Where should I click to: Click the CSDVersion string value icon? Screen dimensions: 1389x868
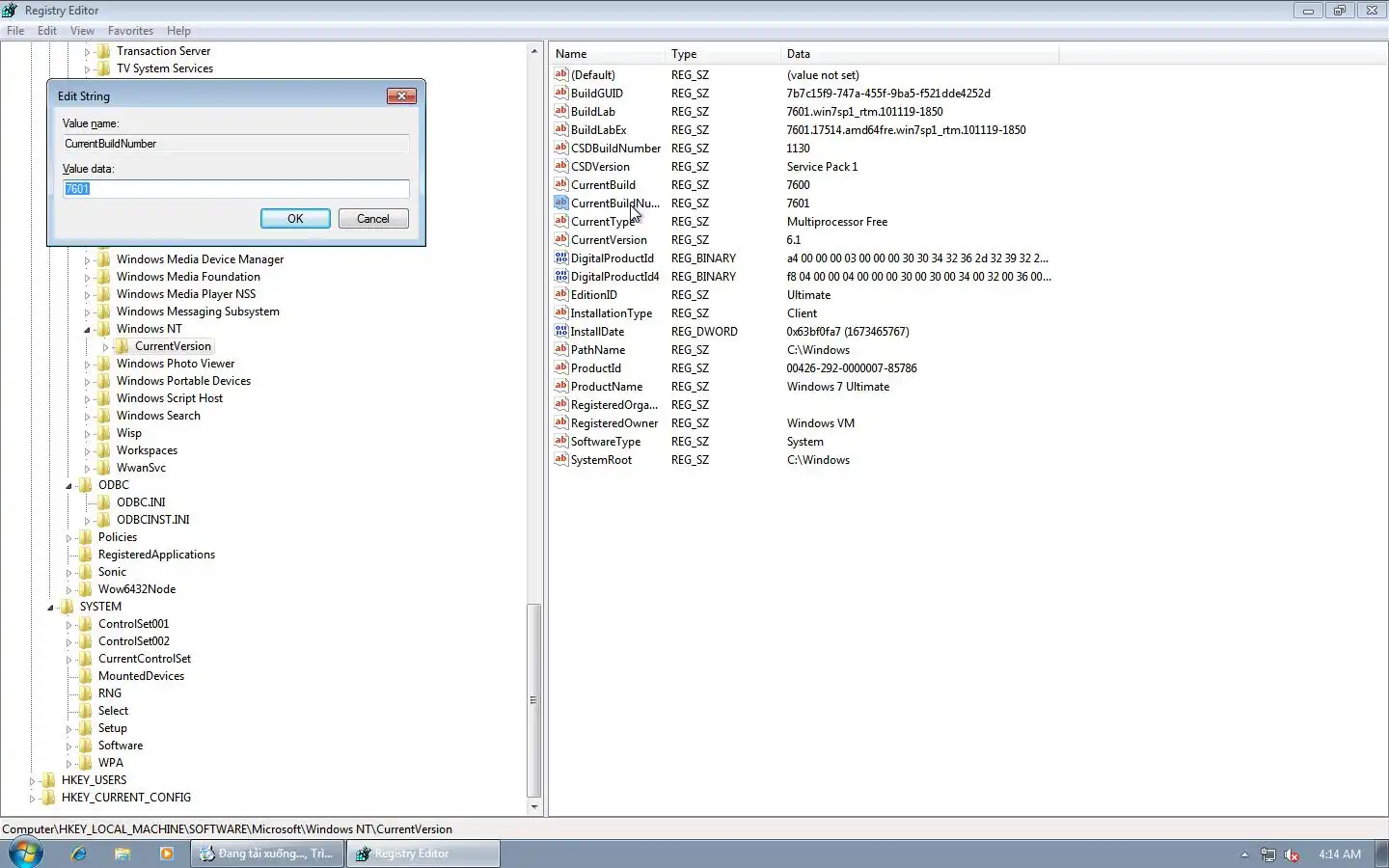[560, 166]
